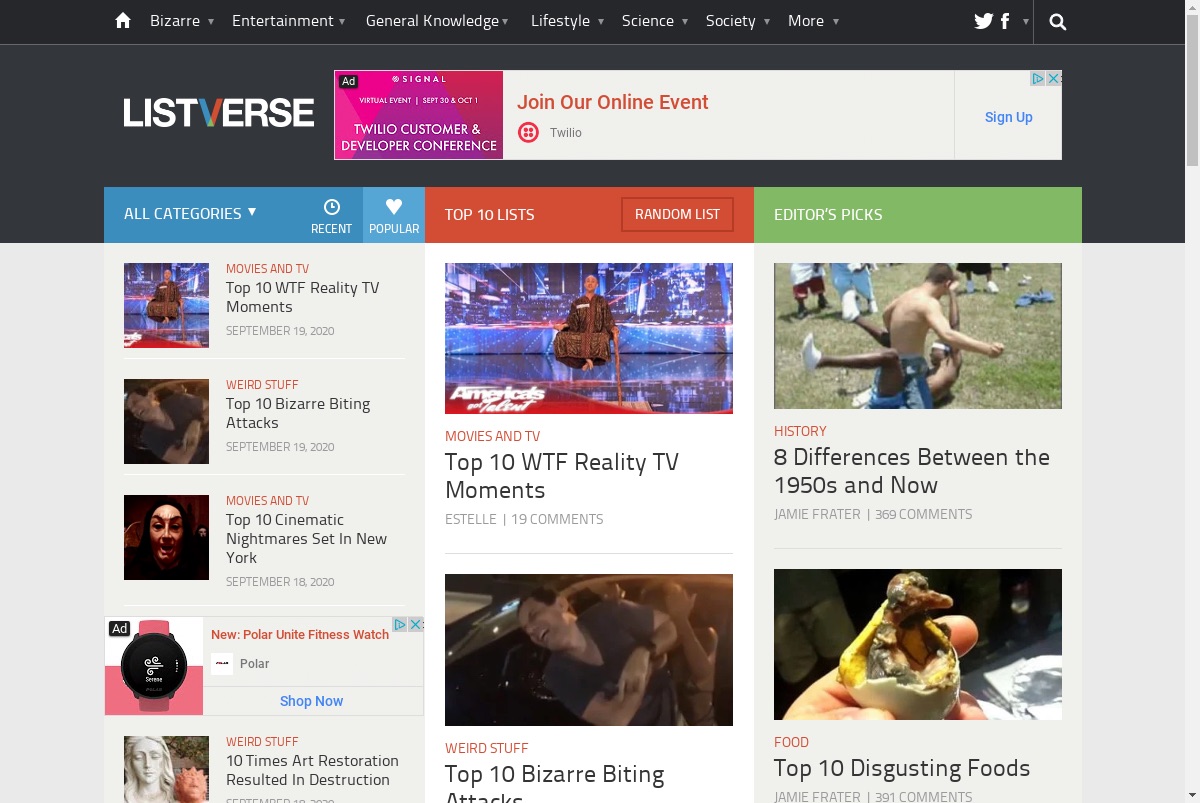Click the sidebar horror face thumbnail

pos(166,537)
